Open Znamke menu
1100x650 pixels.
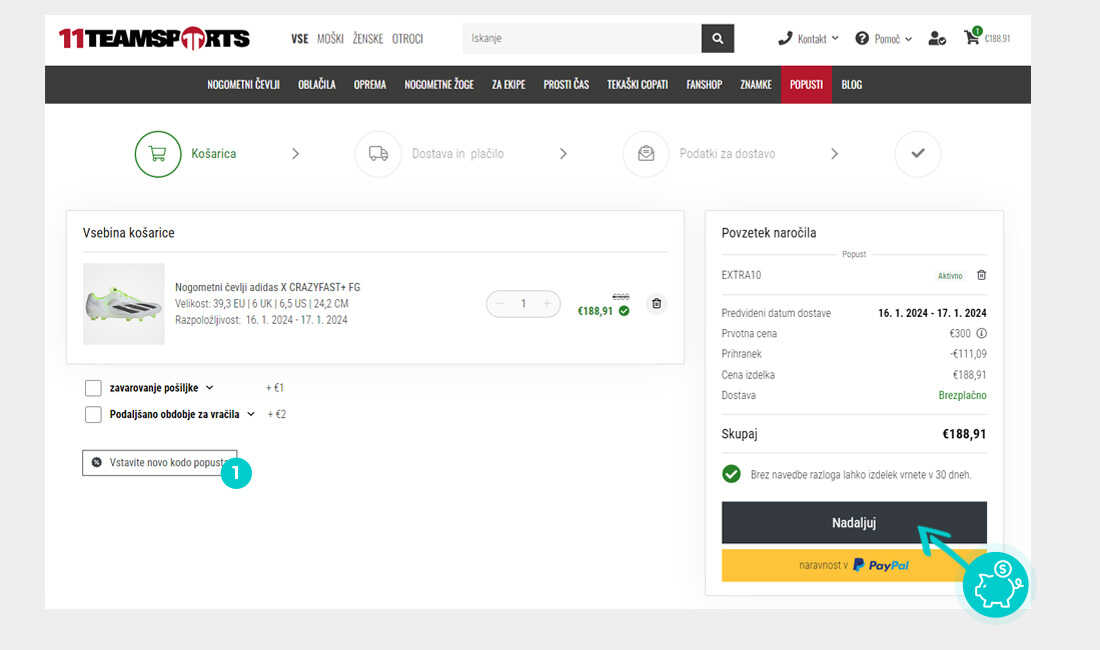pos(756,84)
